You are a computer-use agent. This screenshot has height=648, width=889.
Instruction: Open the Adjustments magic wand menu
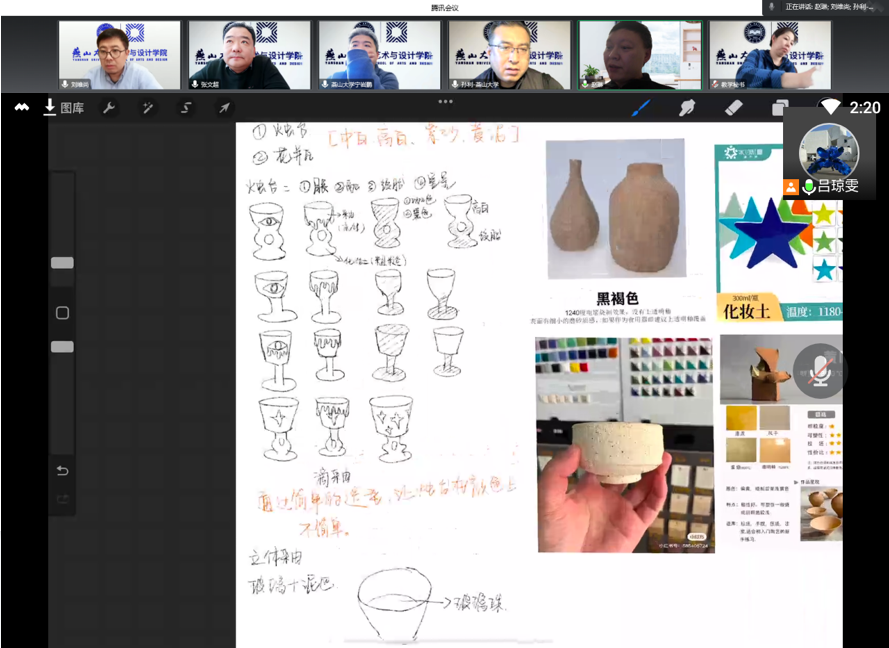point(147,108)
